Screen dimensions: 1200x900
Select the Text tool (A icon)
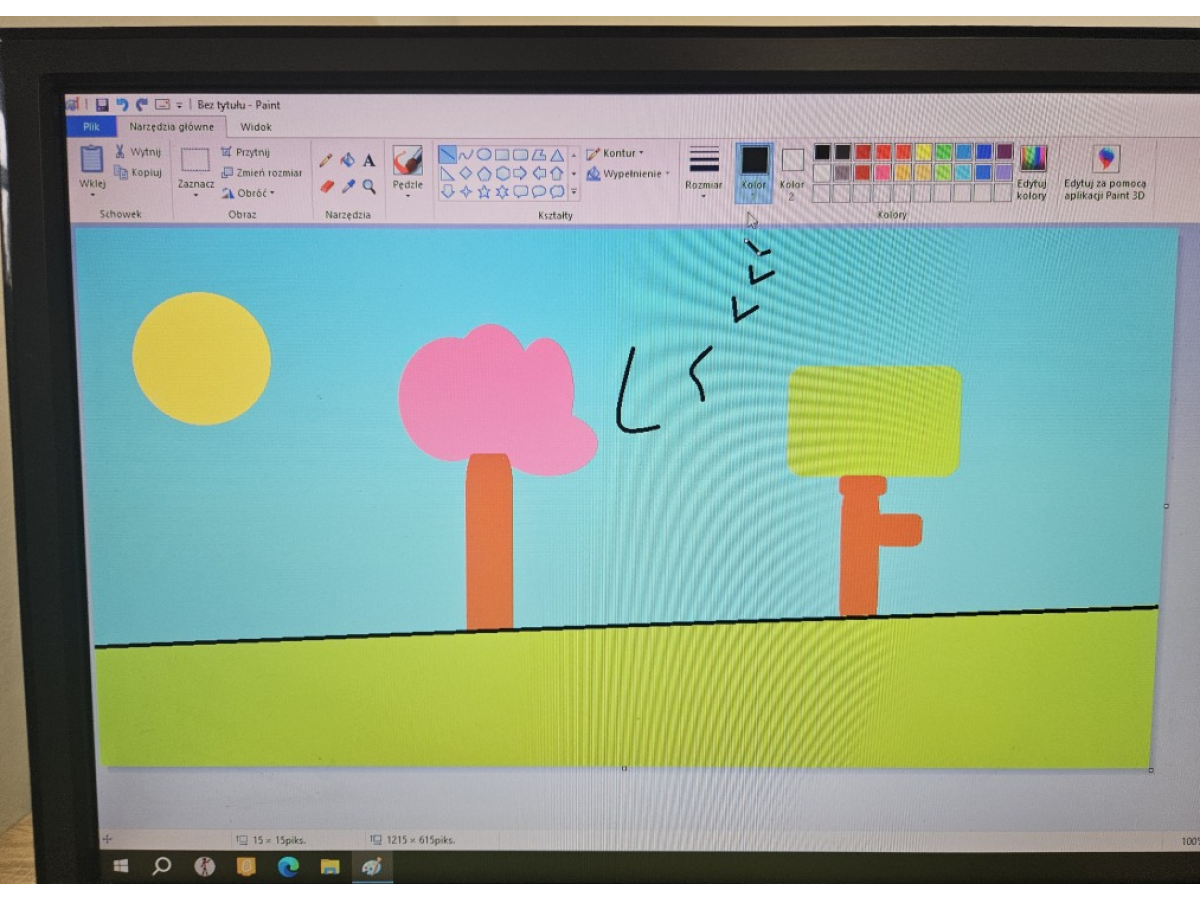tap(369, 161)
